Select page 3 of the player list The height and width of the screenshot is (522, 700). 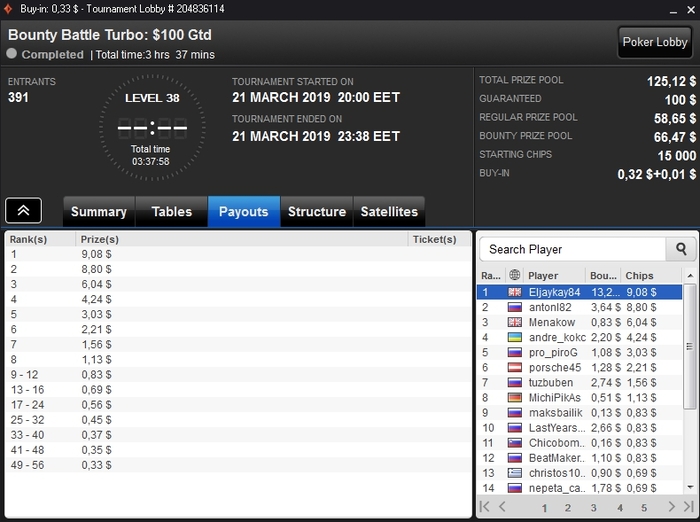(593, 508)
